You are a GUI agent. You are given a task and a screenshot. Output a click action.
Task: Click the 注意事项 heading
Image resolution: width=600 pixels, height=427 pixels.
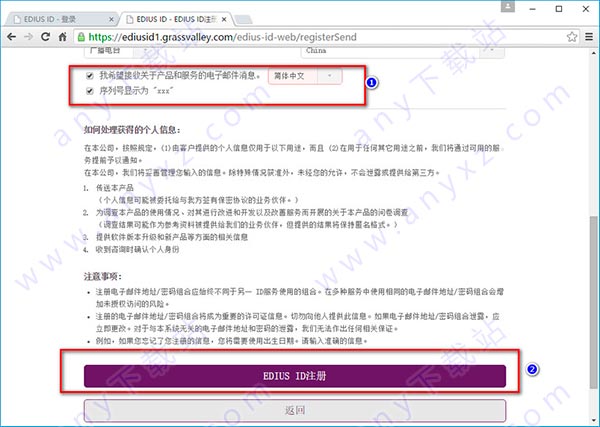point(103,276)
